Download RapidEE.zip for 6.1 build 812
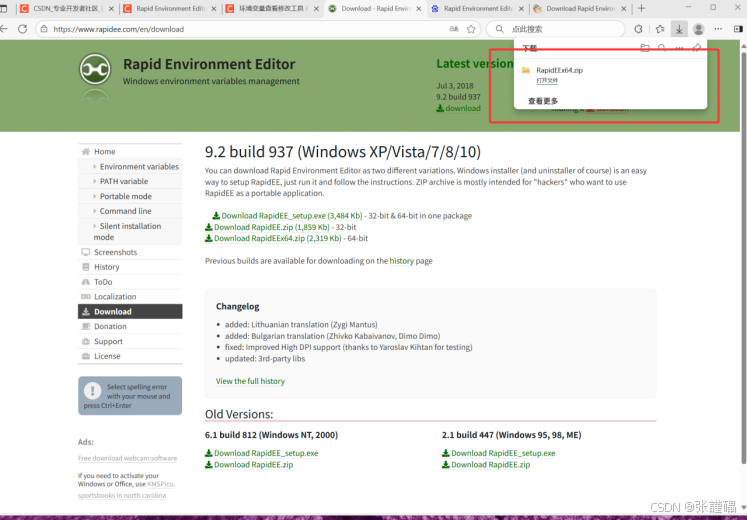Viewport: 747px width, 520px height. point(249,465)
